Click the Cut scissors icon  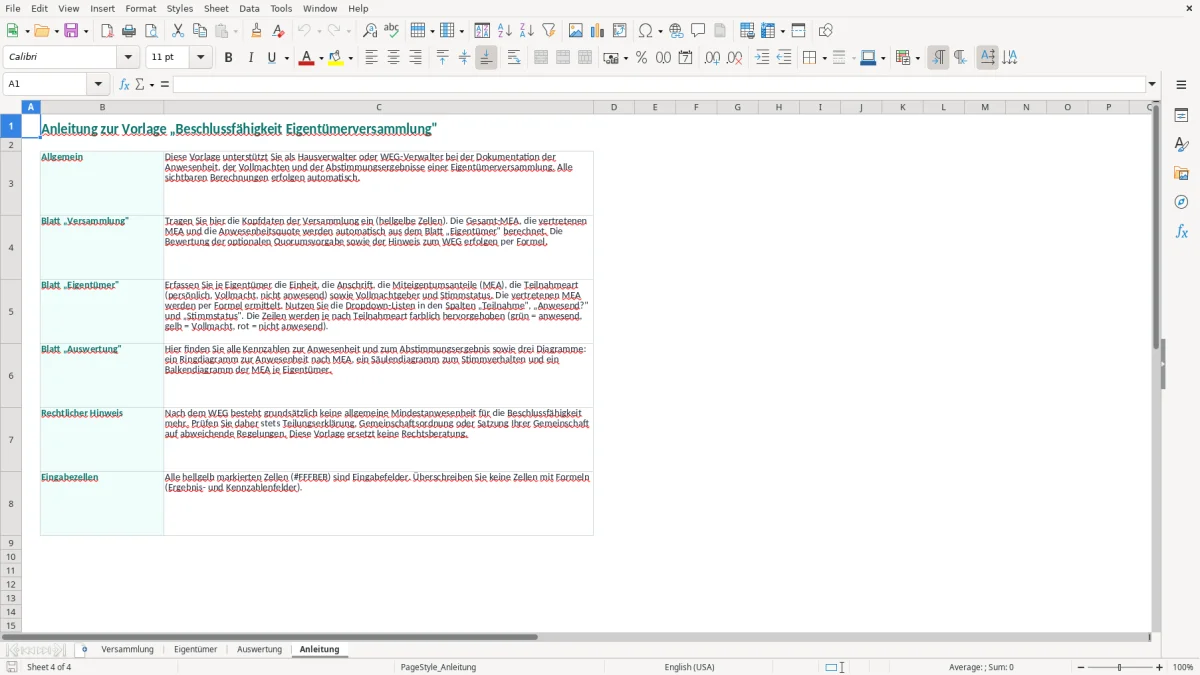coord(177,31)
